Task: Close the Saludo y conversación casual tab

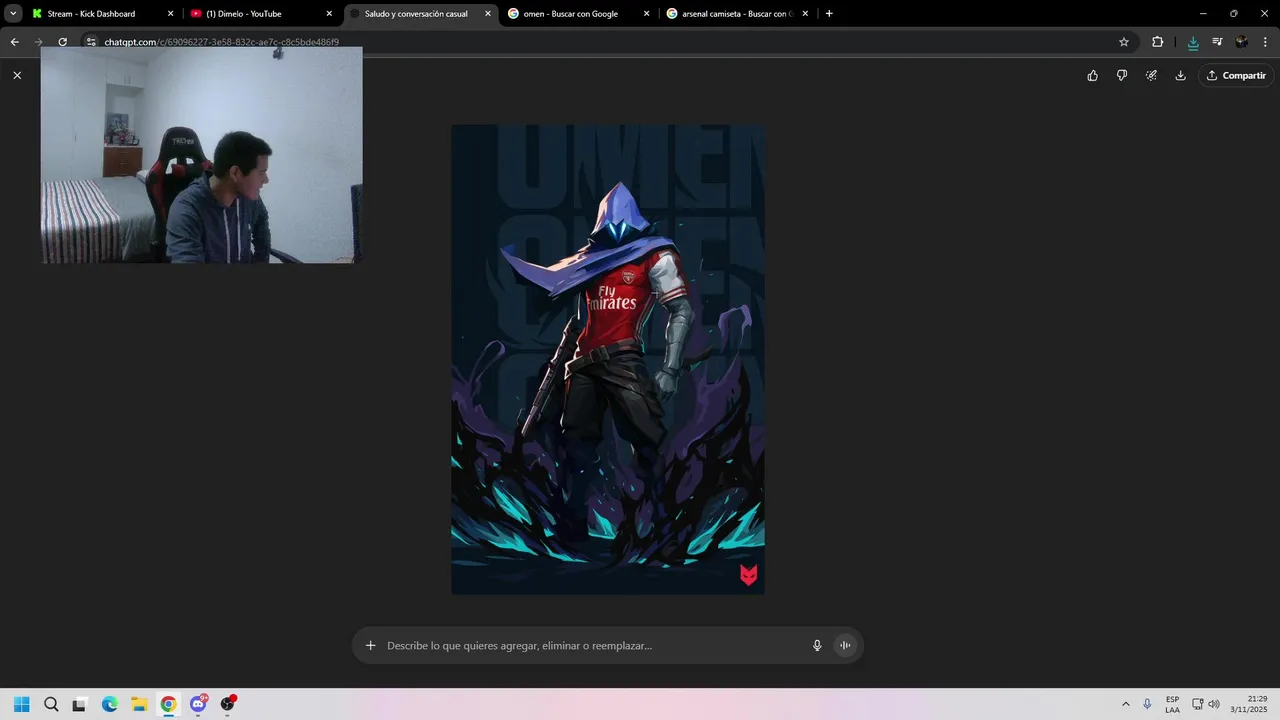Action: (488, 14)
